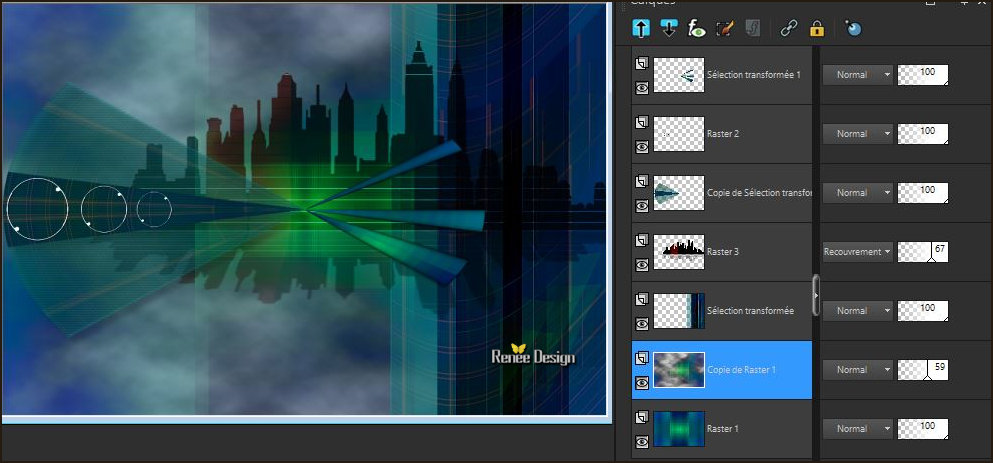993x463 pixels.
Task: Click opacity slider of Copie de Sélection layer
Action: point(923,193)
